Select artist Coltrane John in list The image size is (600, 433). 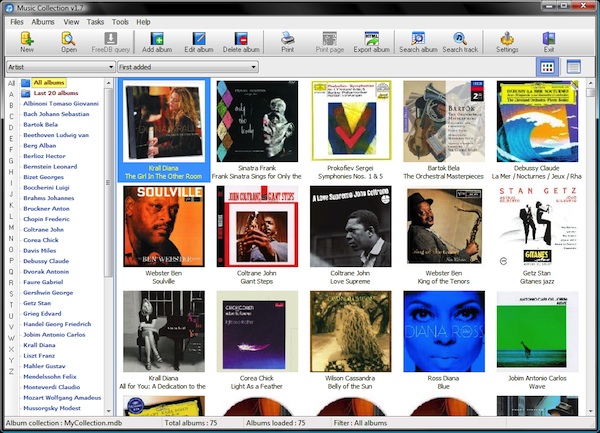point(43,230)
